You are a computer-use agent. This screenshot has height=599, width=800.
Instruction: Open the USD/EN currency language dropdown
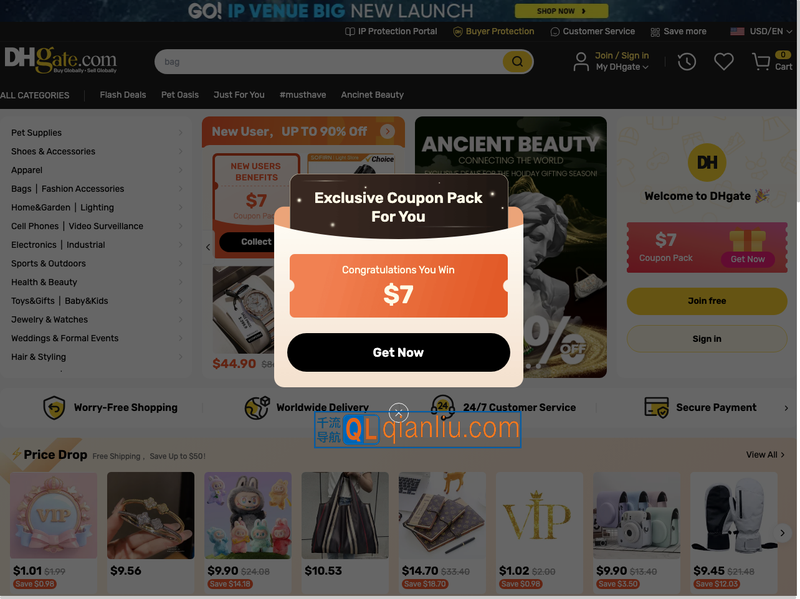[x=761, y=31]
